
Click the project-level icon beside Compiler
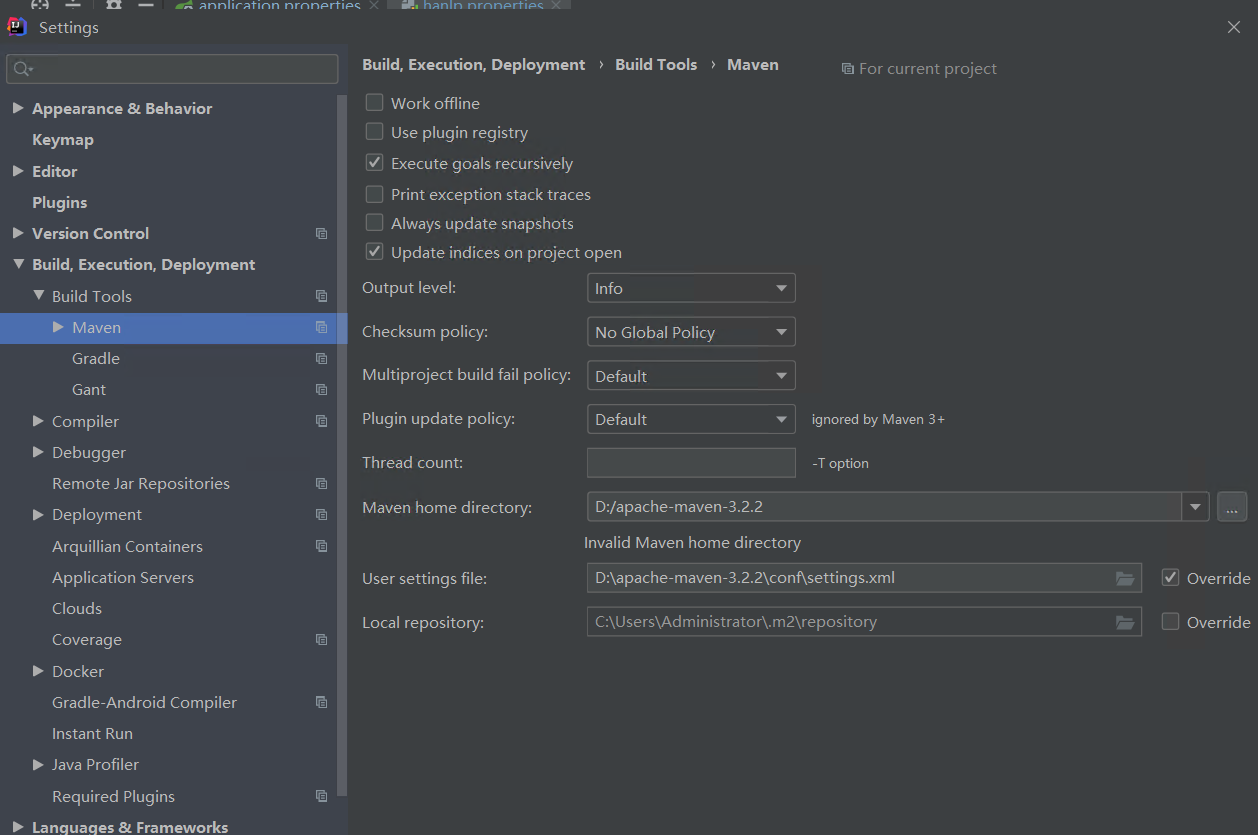click(321, 422)
